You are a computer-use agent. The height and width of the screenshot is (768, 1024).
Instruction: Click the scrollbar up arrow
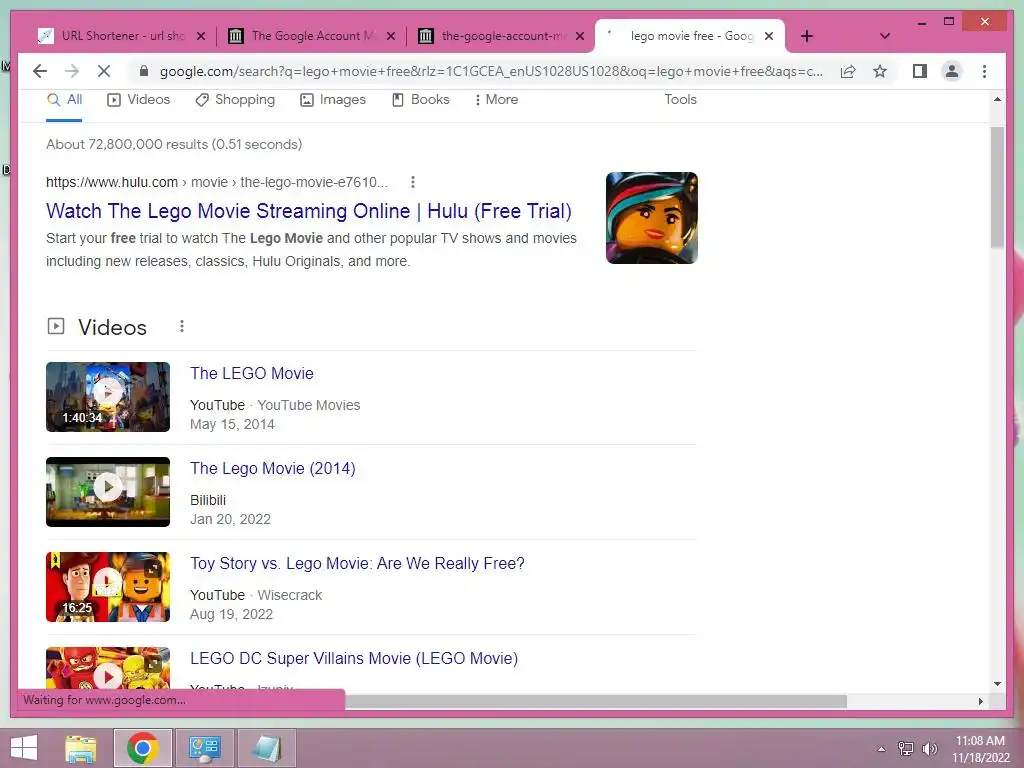[997, 99]
